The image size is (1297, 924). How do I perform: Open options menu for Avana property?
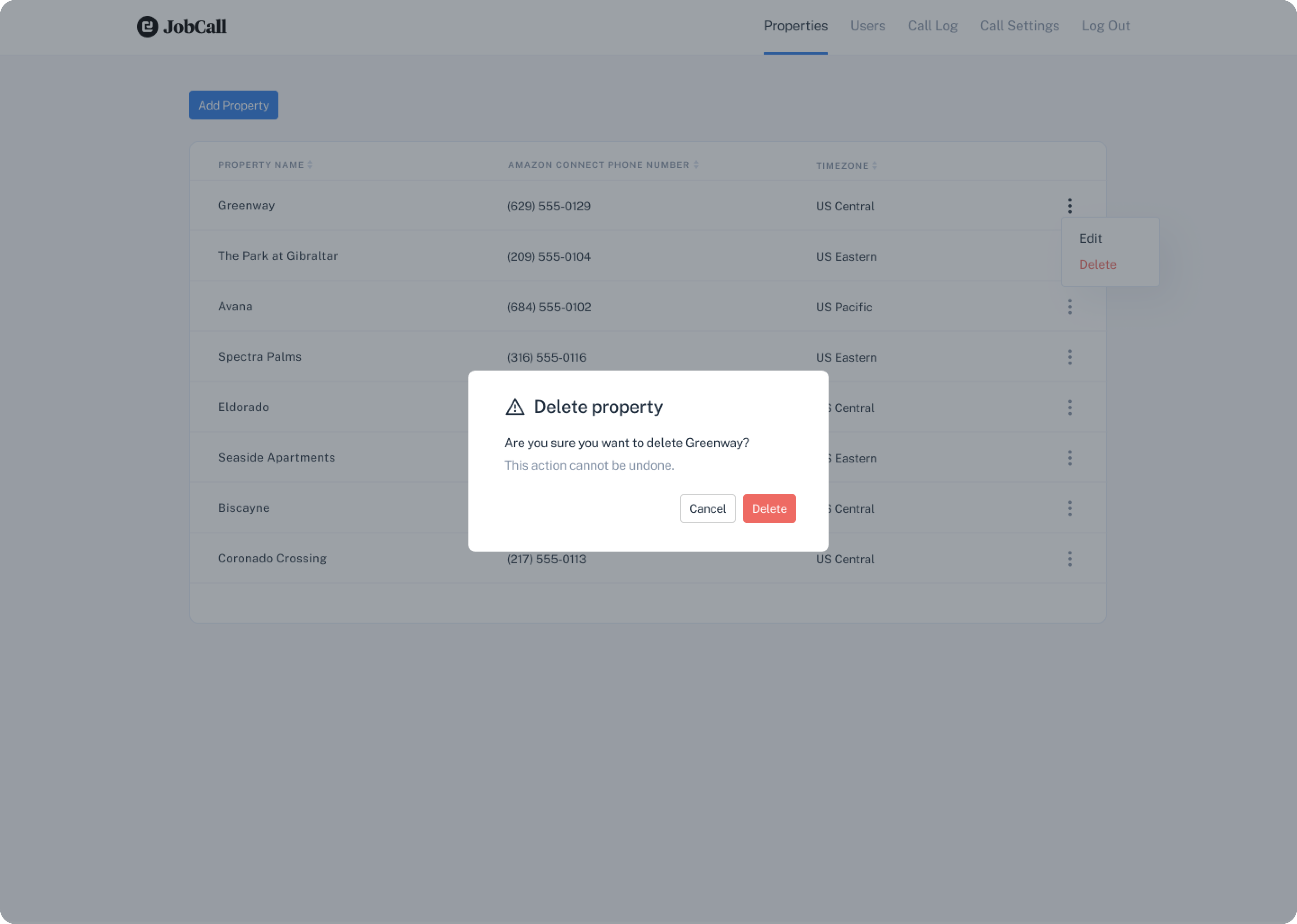point(1070,307)
